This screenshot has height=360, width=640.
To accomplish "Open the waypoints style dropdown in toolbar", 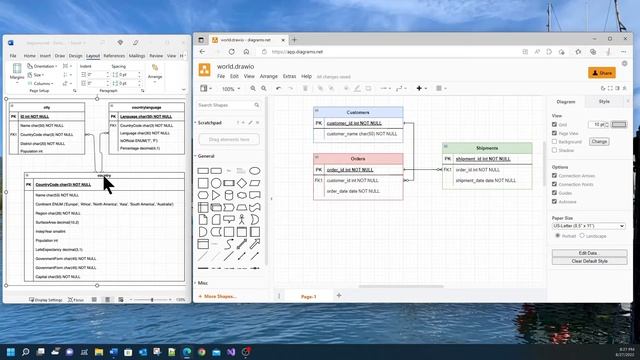I will 401,88.
